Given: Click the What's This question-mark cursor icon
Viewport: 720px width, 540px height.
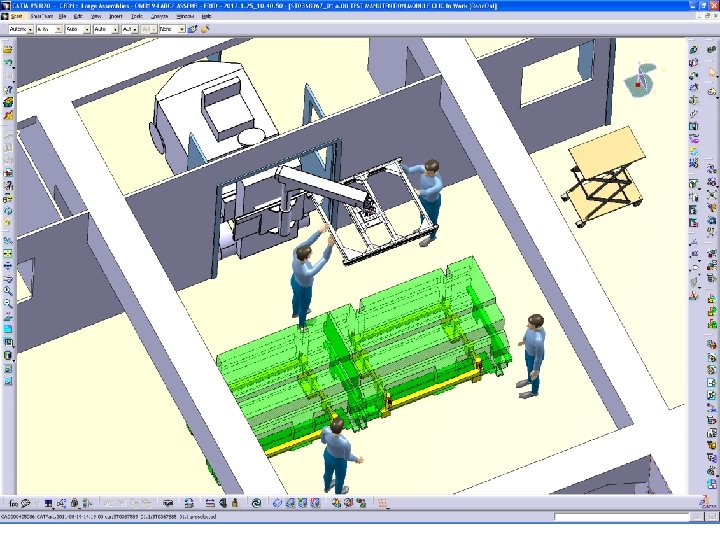Looking at the screenshot, I should point(8,90).
